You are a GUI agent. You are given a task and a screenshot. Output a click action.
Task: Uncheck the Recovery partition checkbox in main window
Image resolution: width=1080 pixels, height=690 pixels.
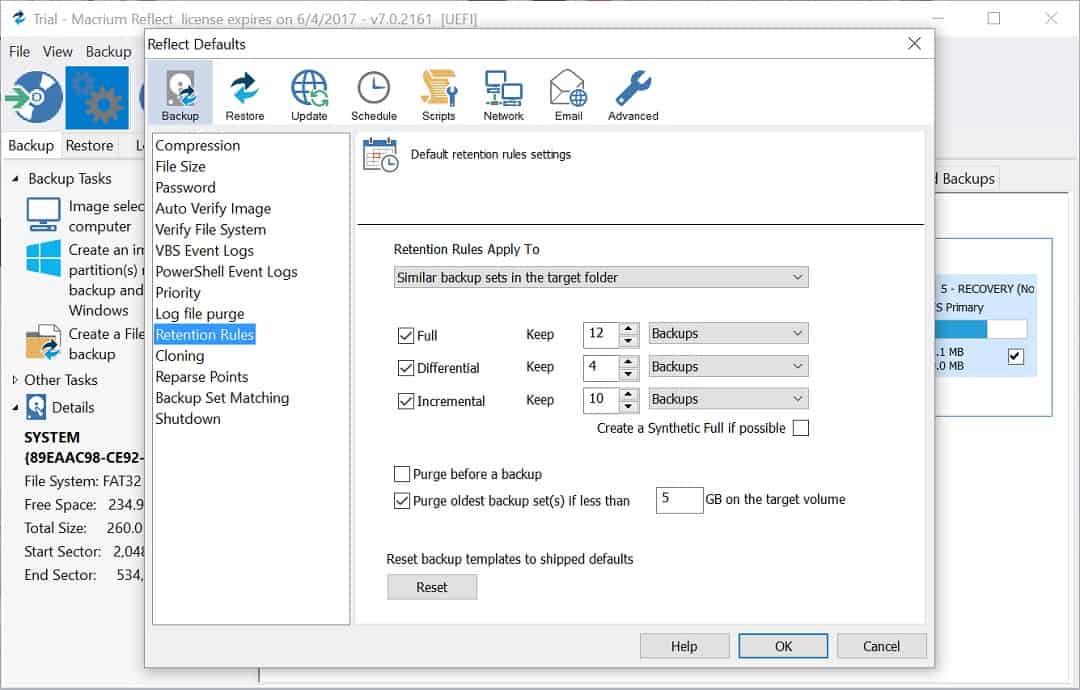(x=1015, y=357)
